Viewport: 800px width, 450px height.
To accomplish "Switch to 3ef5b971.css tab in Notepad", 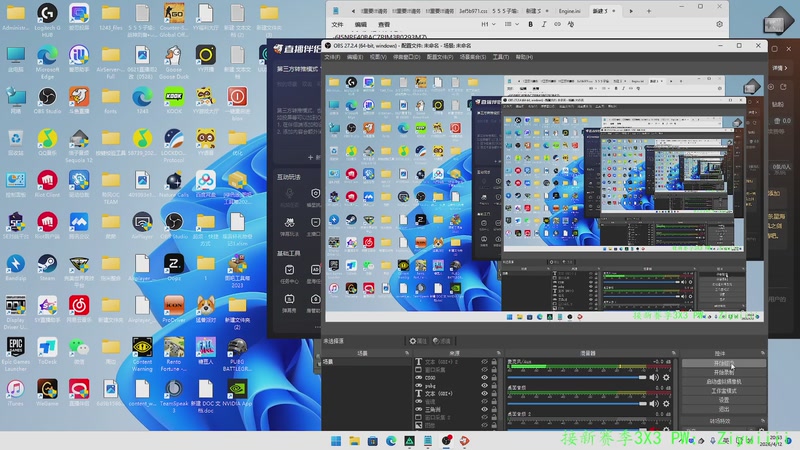I will (474, 11).
